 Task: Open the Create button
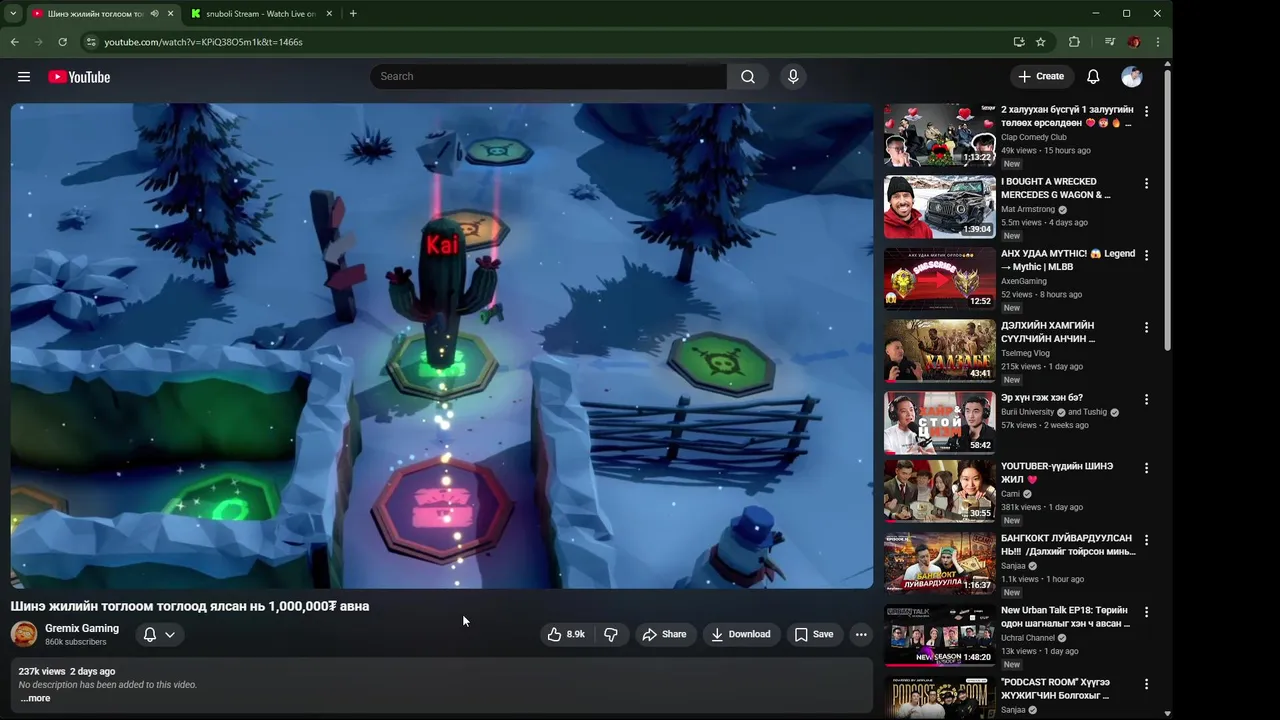1041,77
